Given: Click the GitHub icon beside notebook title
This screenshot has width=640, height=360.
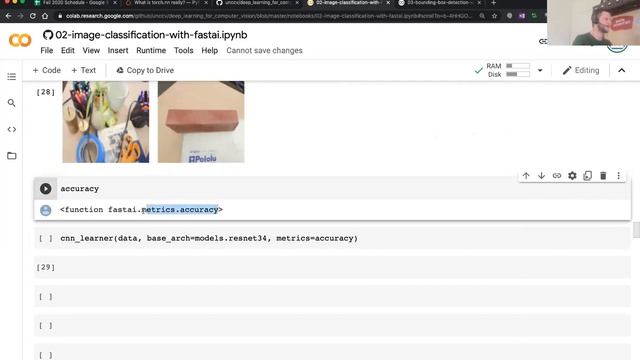Looking at the screenshot, I should coord(48,35).
